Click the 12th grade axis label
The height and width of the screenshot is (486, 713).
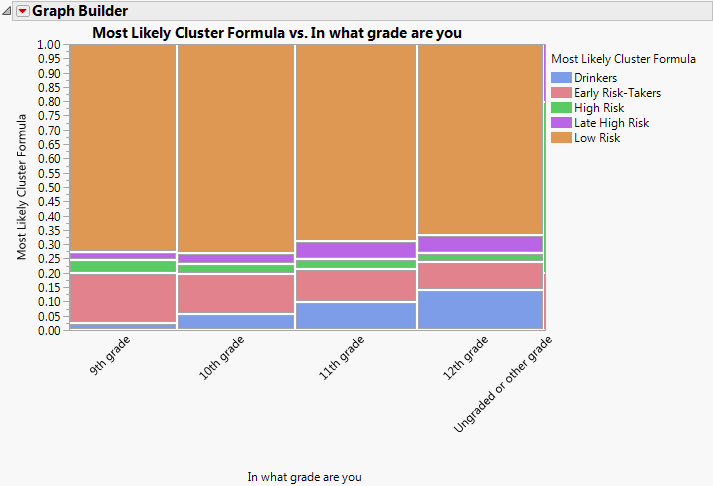tap(466, 357)
